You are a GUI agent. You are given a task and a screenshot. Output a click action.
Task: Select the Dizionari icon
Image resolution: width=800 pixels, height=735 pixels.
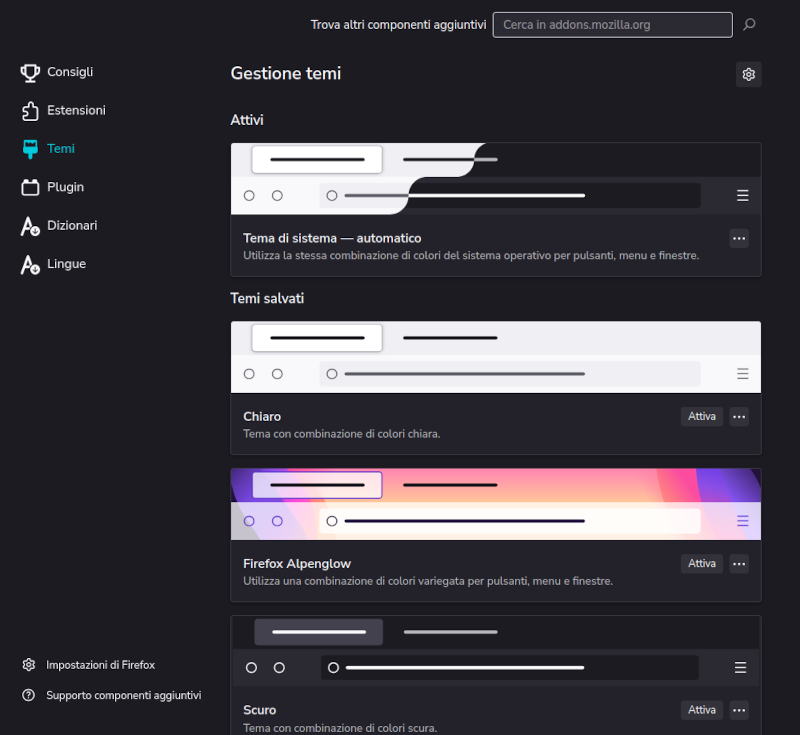[30, 226]
